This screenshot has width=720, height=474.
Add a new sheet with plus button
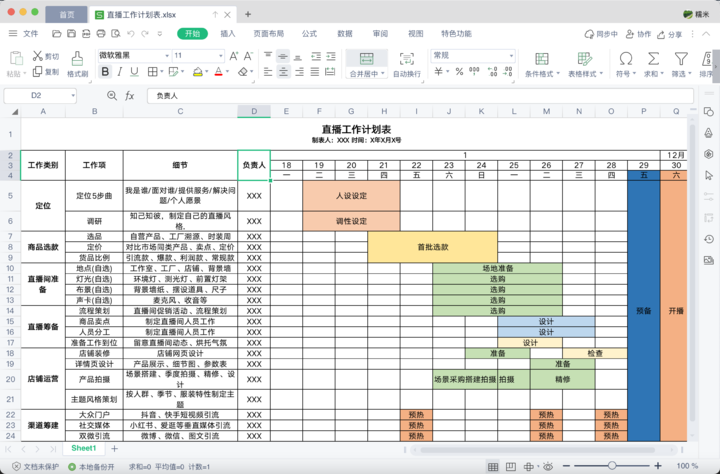click(x=114, y=449)
